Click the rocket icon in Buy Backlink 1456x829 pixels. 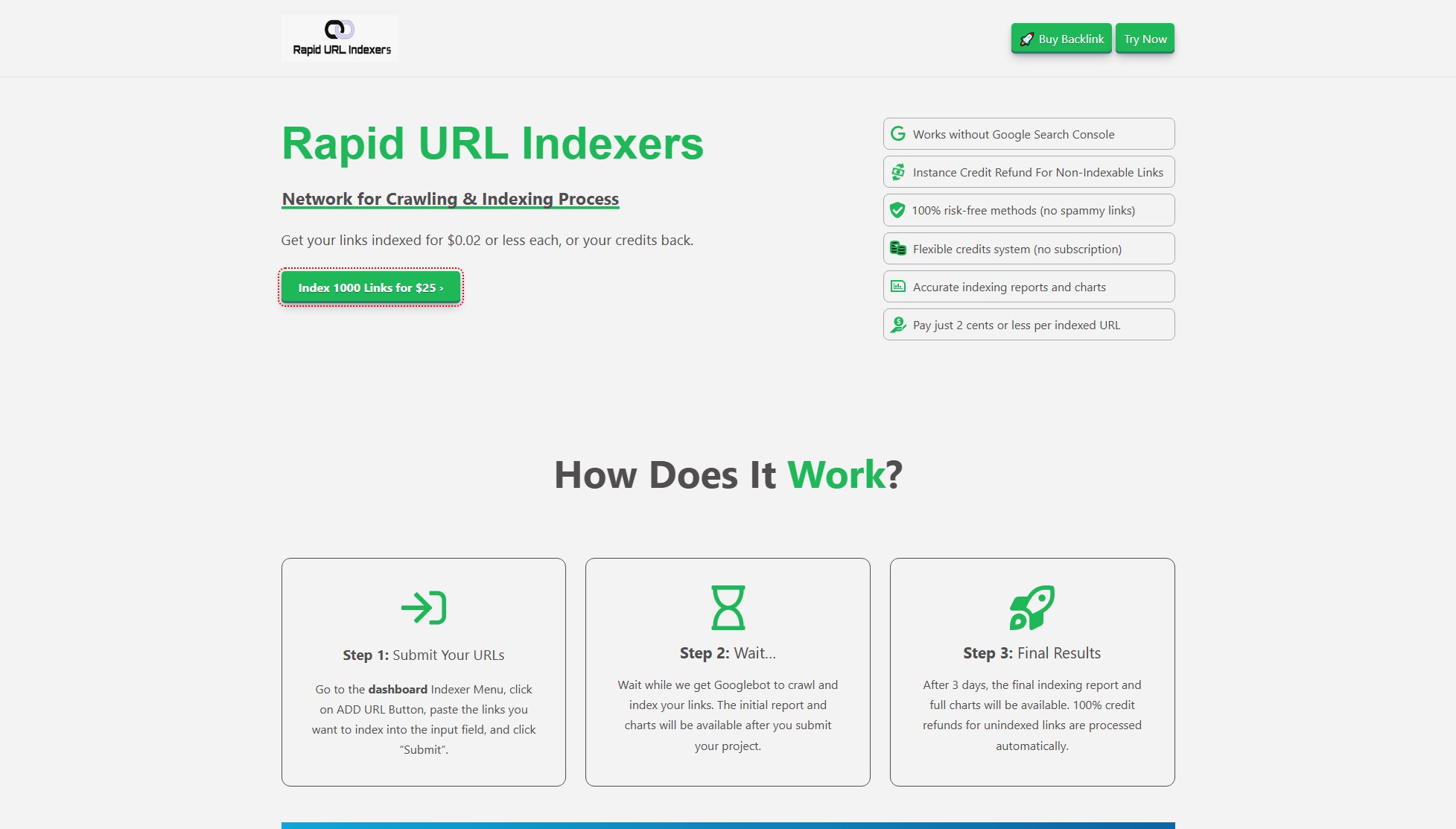pos(1026,39)
